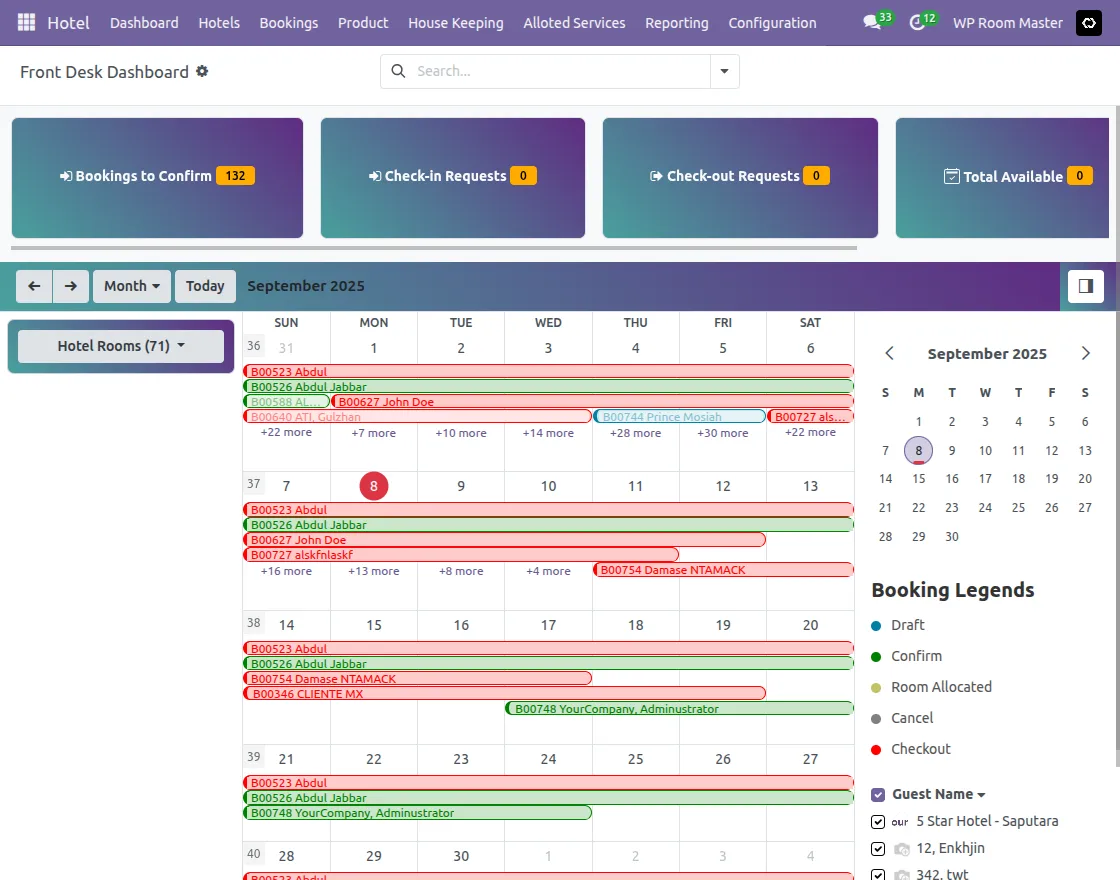Uncheck the 5 Star Hotel - Saputara filter
Screen dimensions: 1120x880
[877, 821]
